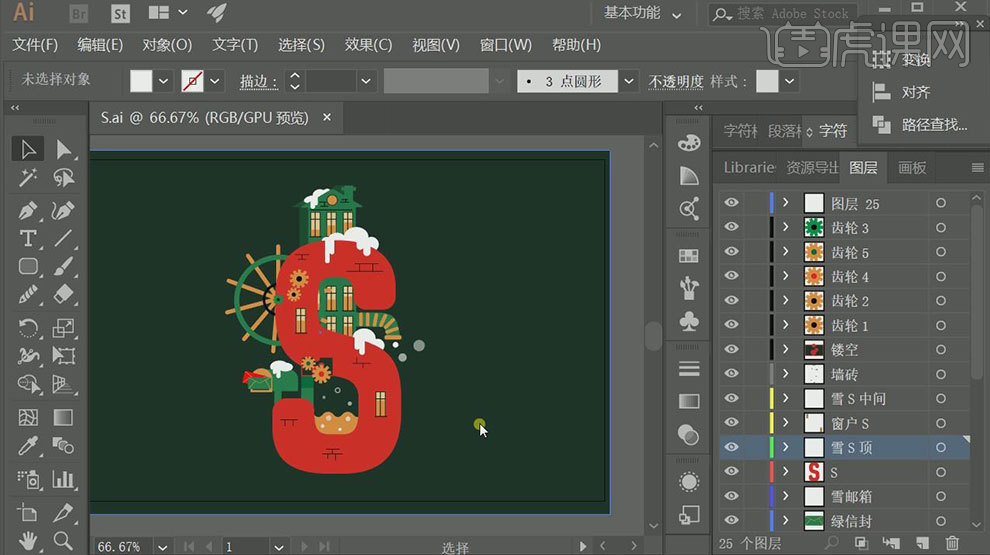Choose the Eraser tool

(63, 295)
